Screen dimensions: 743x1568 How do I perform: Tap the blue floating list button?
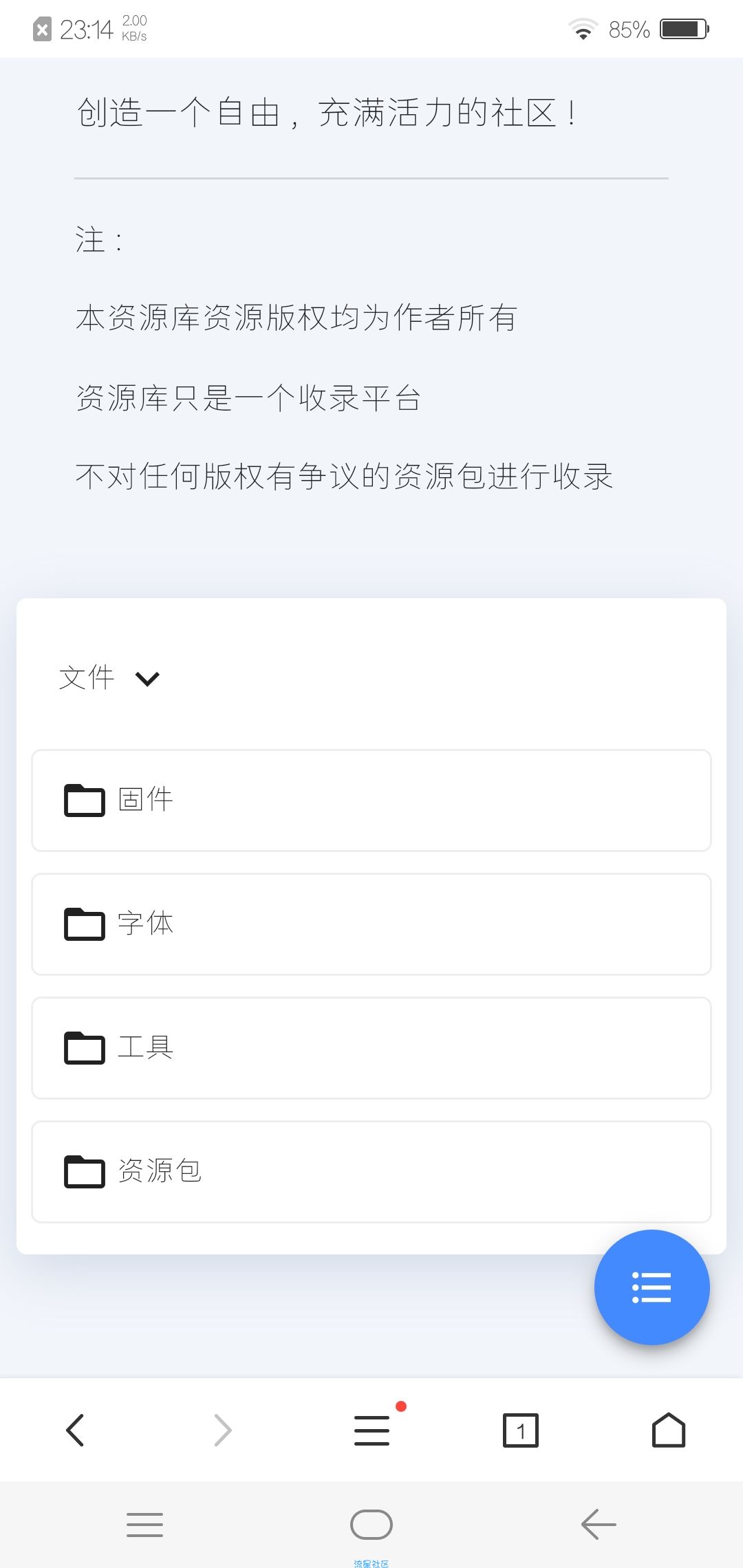pos(652,1287)
